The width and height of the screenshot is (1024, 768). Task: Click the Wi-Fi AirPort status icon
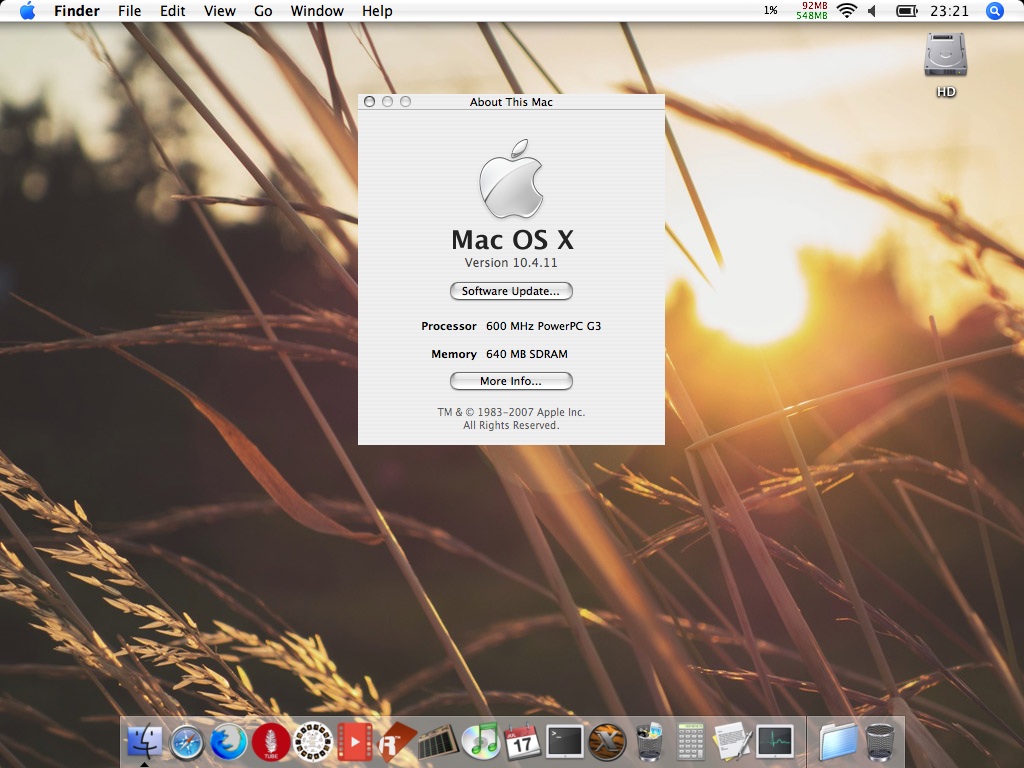click(x=846, y=10)
